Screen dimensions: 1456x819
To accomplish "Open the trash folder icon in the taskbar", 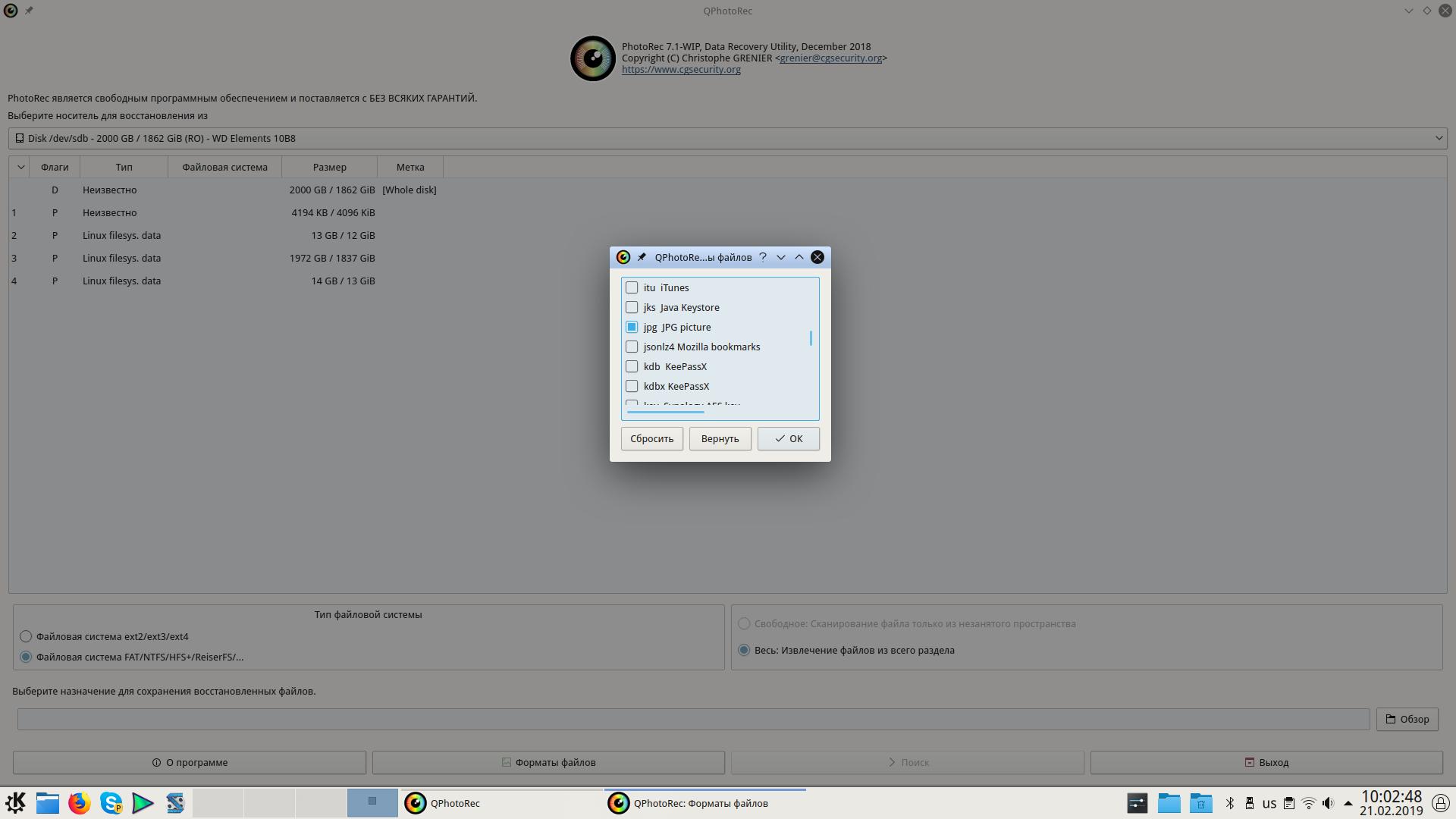I will pyautogui.click(x=1200, y=803).
